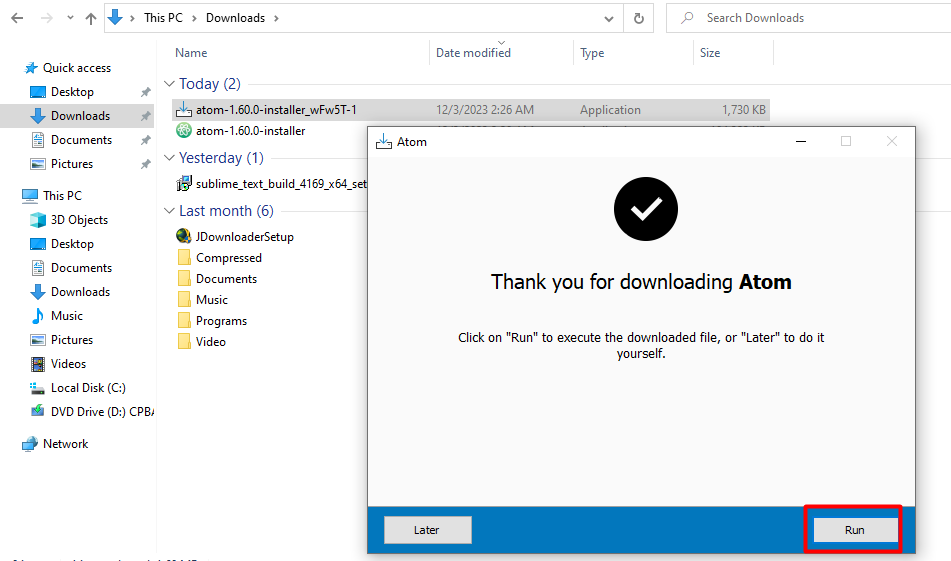The height and width of the screenshot is (561, 951).
Task: Select file atom-1.60.0-installer_wFw5T-1
Action: pos(471,110)
